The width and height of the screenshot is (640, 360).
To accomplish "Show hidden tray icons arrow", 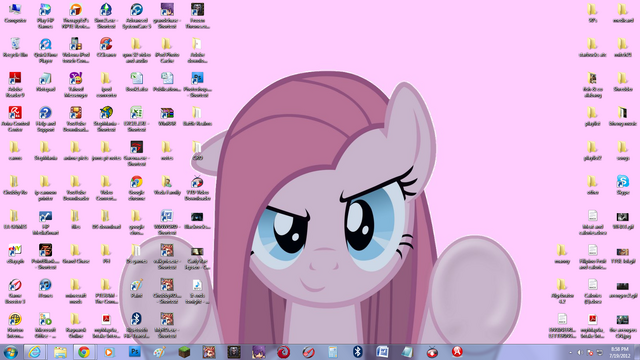I will coord(570,352).
